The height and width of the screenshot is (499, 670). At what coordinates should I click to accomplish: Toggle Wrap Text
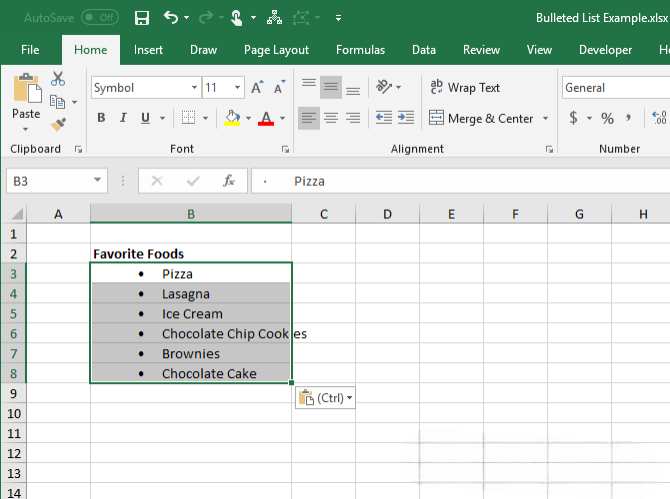coord(465,88)
